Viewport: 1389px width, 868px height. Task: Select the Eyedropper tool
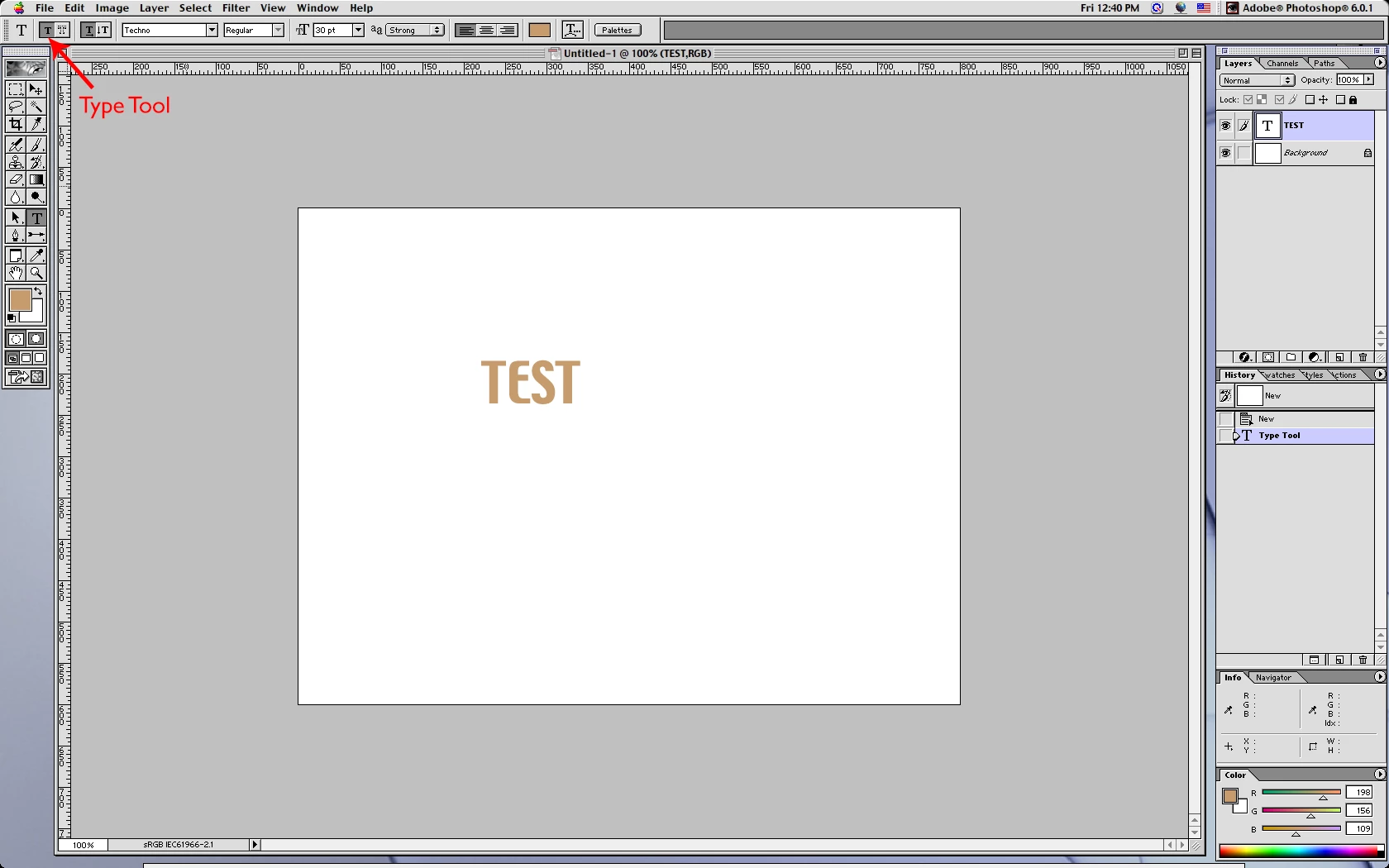(x=36, y=255)
